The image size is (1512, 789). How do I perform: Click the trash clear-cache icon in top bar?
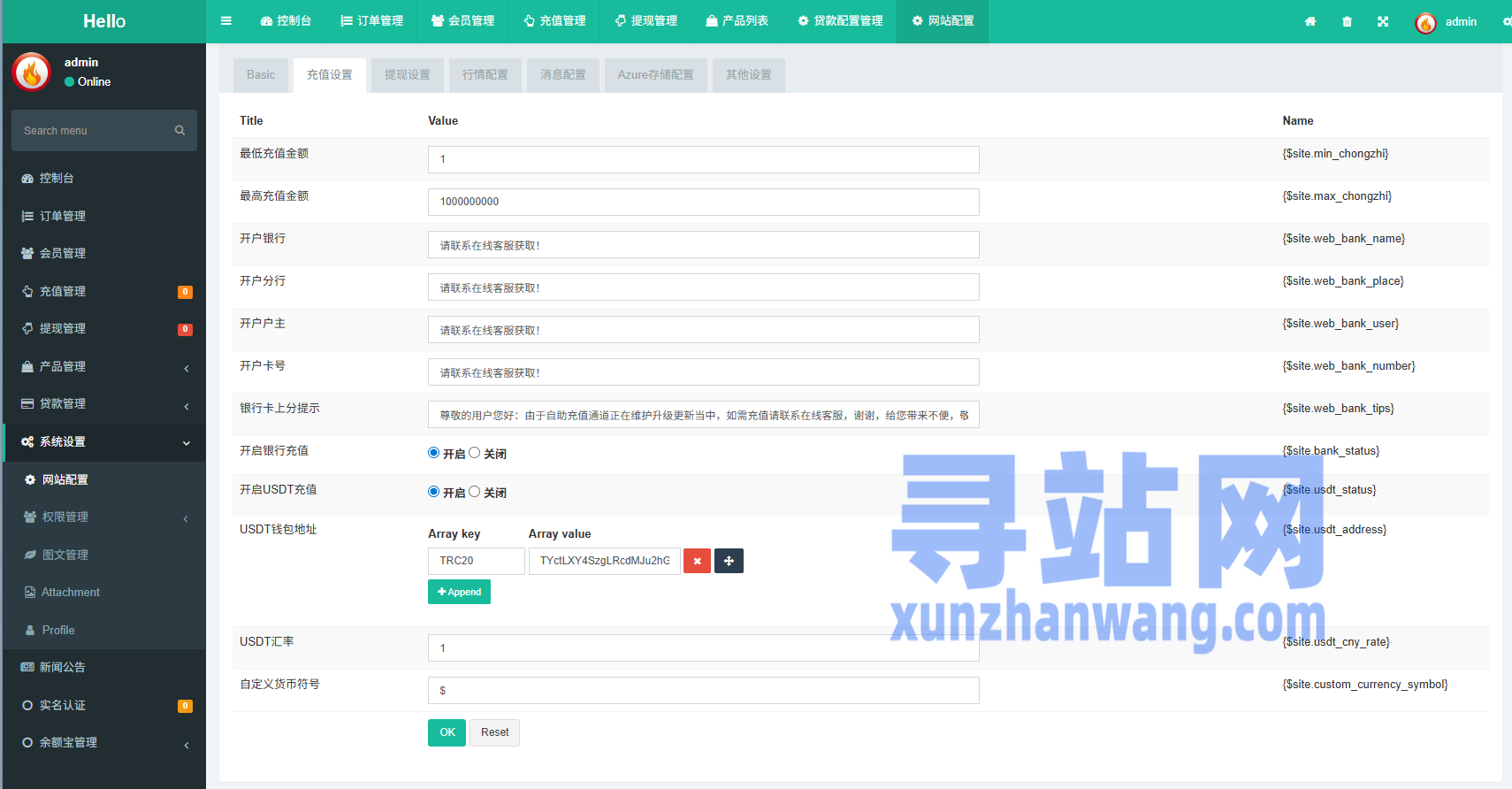tap(1347, 21)
